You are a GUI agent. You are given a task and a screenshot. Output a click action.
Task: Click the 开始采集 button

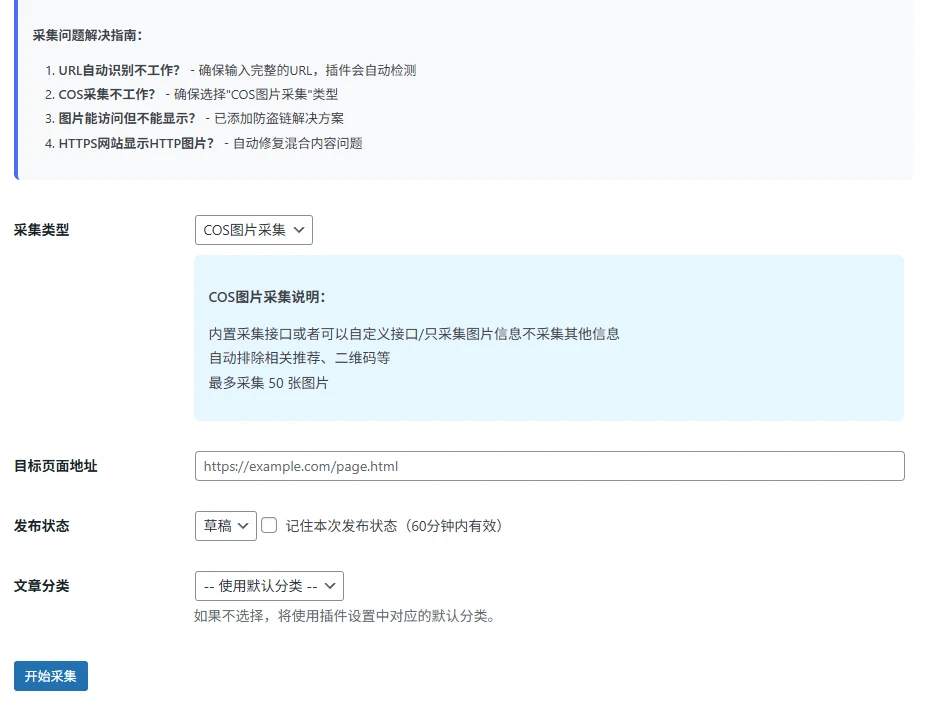50,675
